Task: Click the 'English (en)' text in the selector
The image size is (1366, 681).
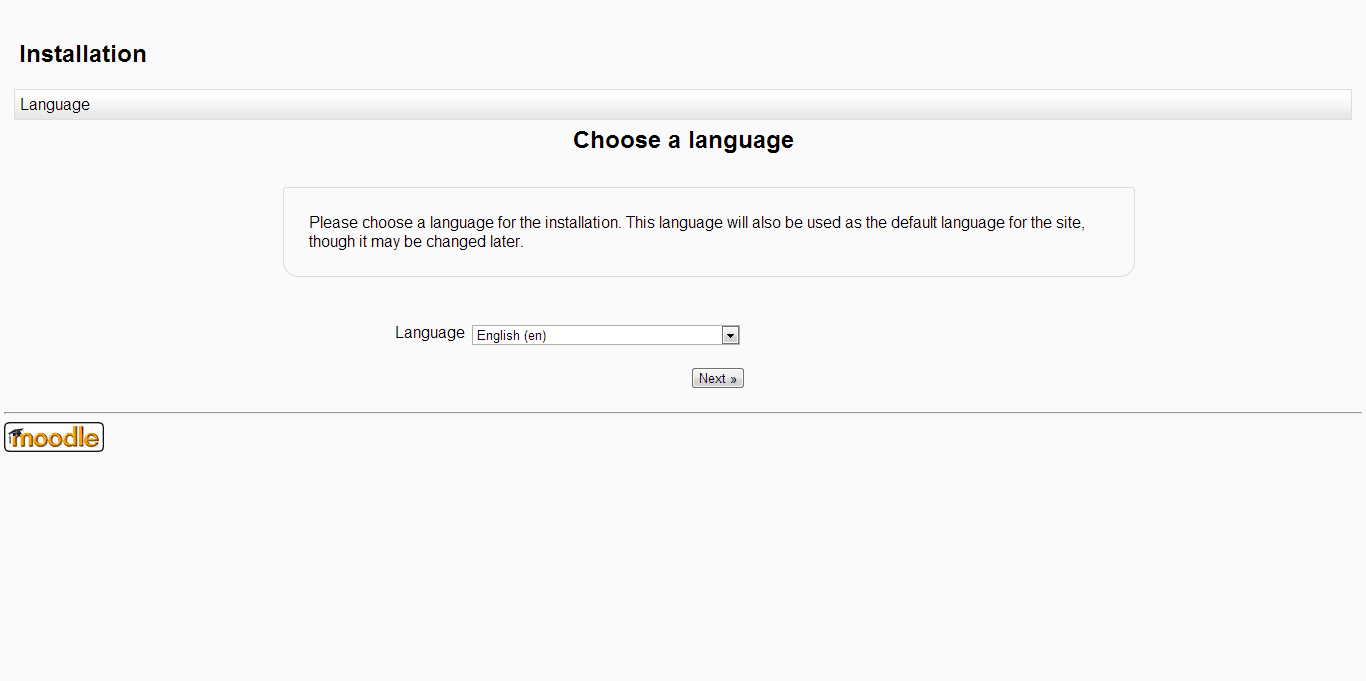Action: (511, 336)
